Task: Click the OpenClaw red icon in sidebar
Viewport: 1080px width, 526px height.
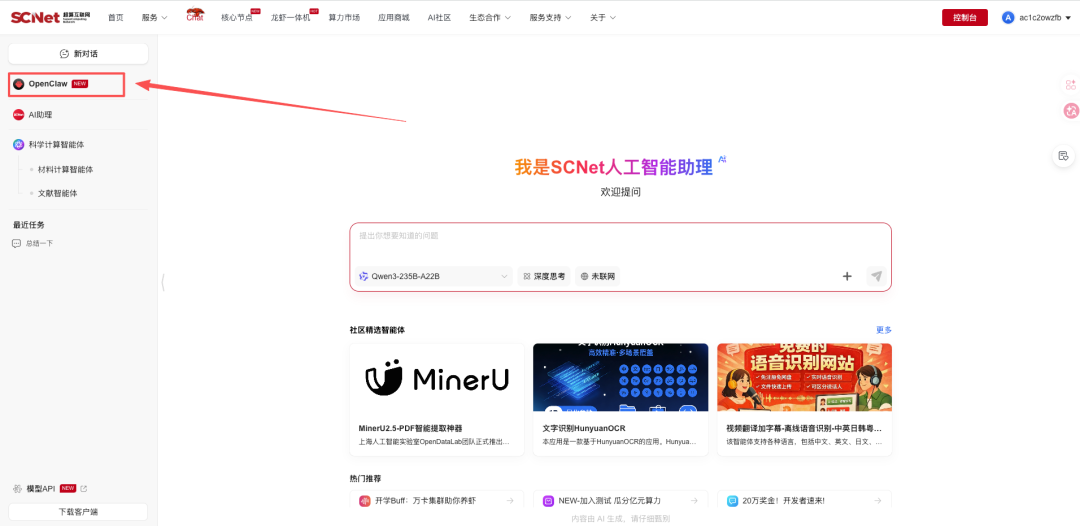Action: click(19, 84)
